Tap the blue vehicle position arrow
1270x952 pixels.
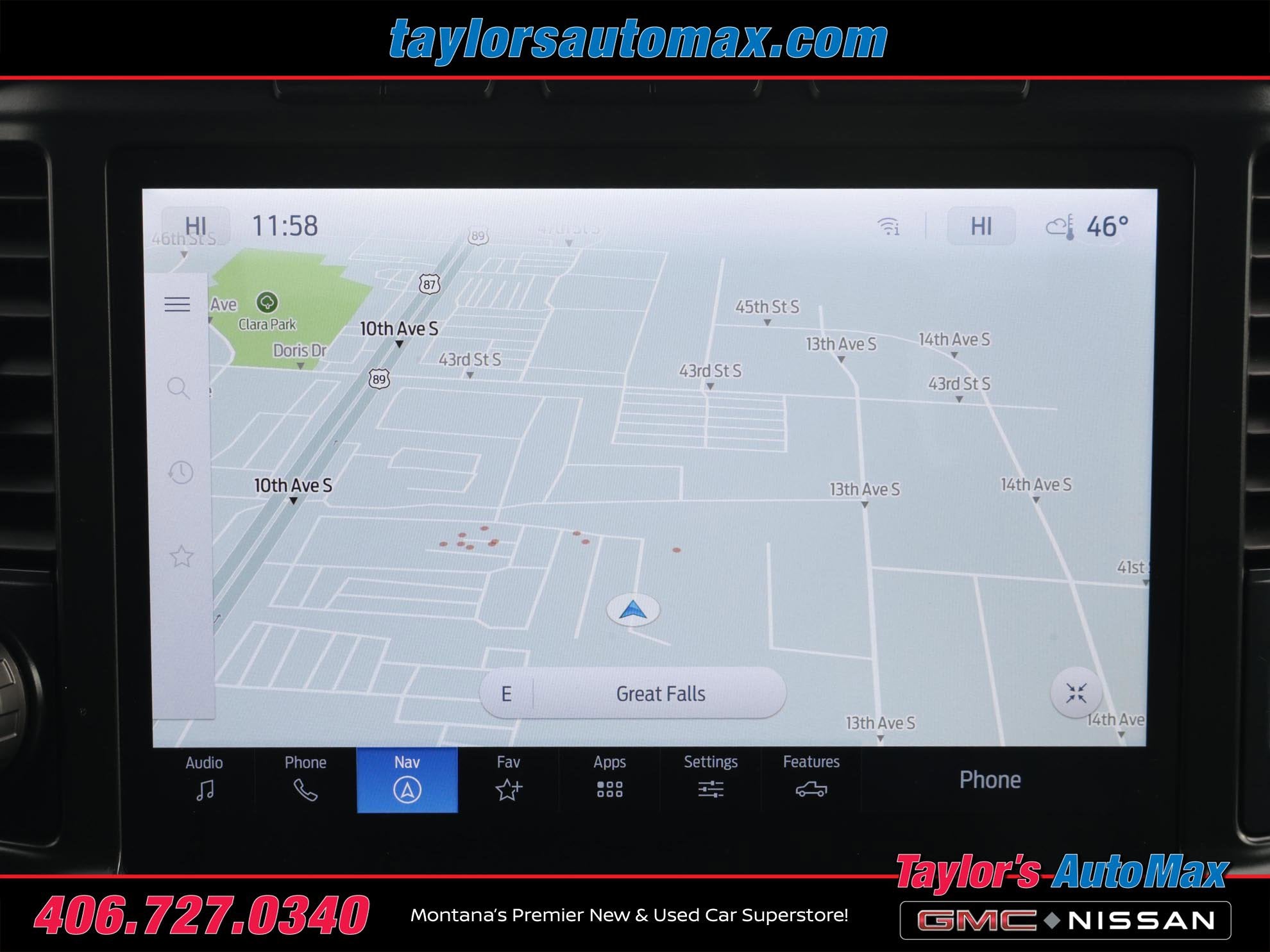point(633,610)
